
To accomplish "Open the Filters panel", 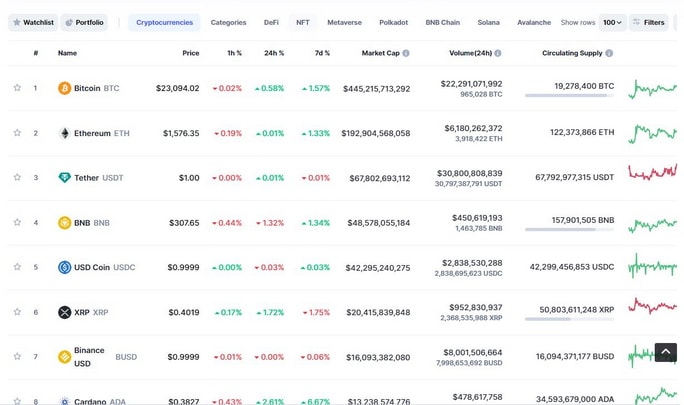I will point(649,22).
